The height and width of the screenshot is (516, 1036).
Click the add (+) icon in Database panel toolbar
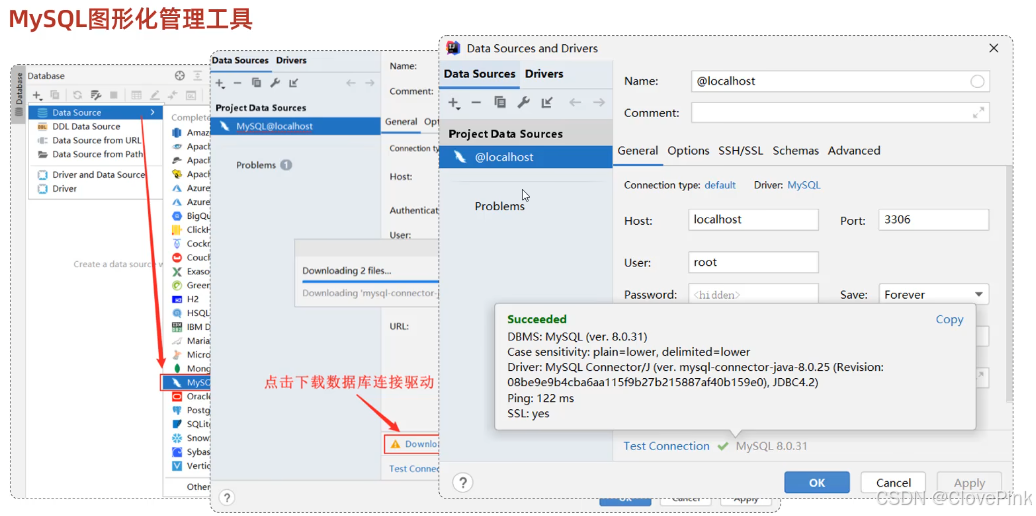[37, 95]
